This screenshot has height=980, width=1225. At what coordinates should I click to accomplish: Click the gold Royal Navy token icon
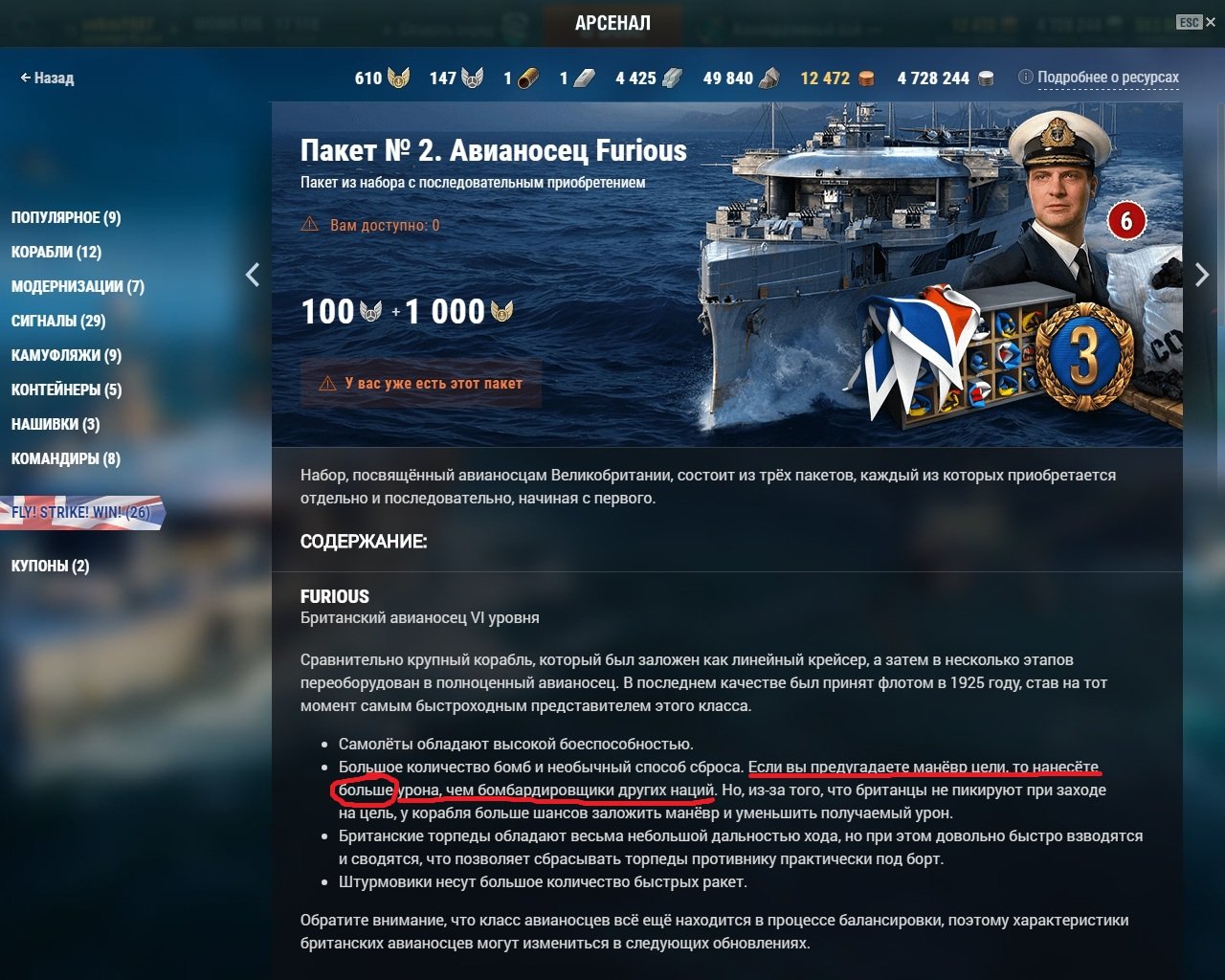tap(397, 78)
